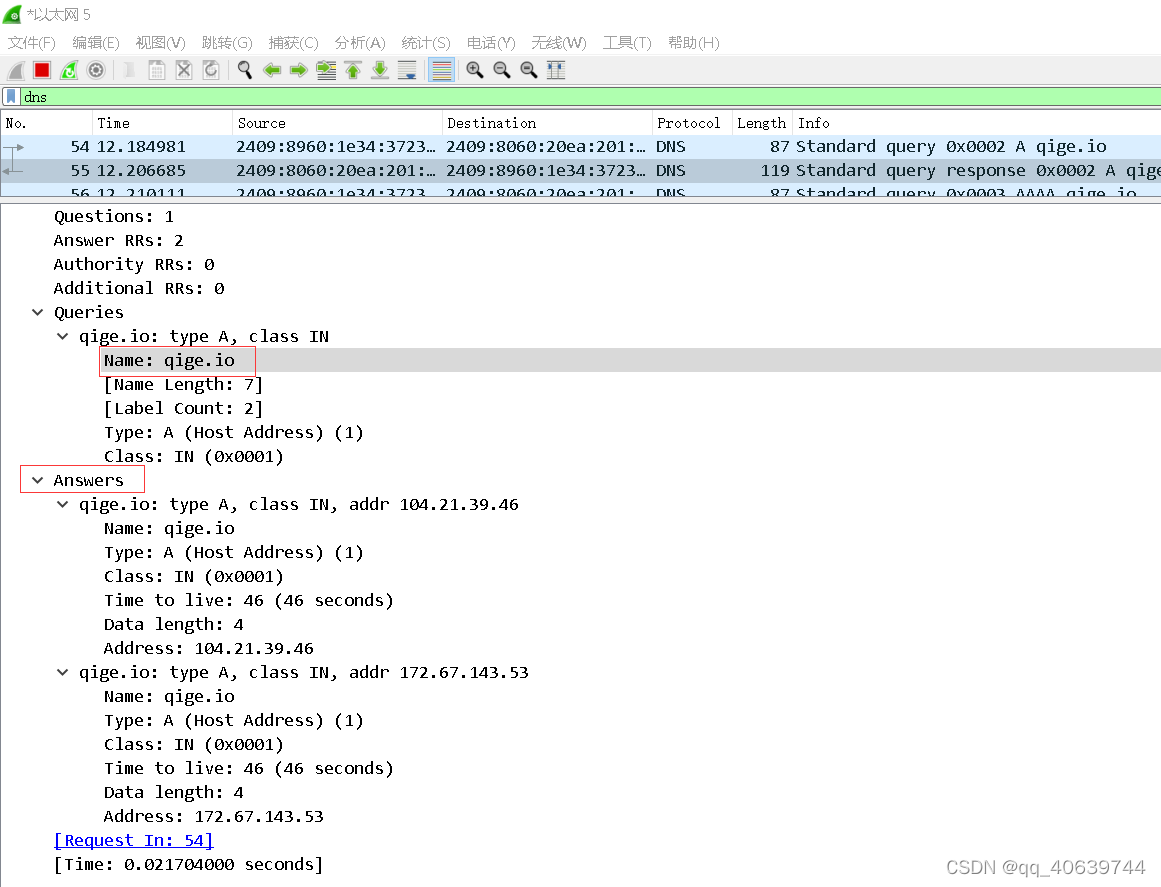
Task: Open the 编辑(E) menu
Action: (96, 43)
